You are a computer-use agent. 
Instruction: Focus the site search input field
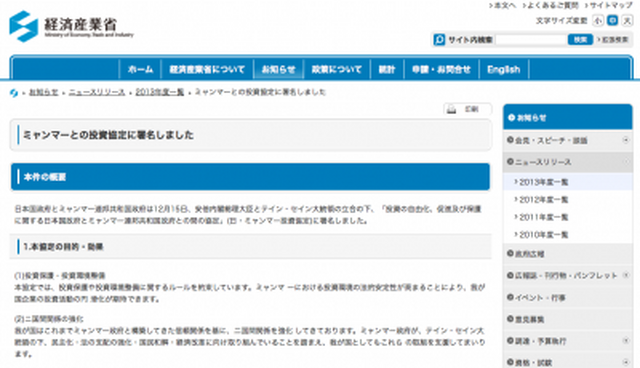[531, 40]
